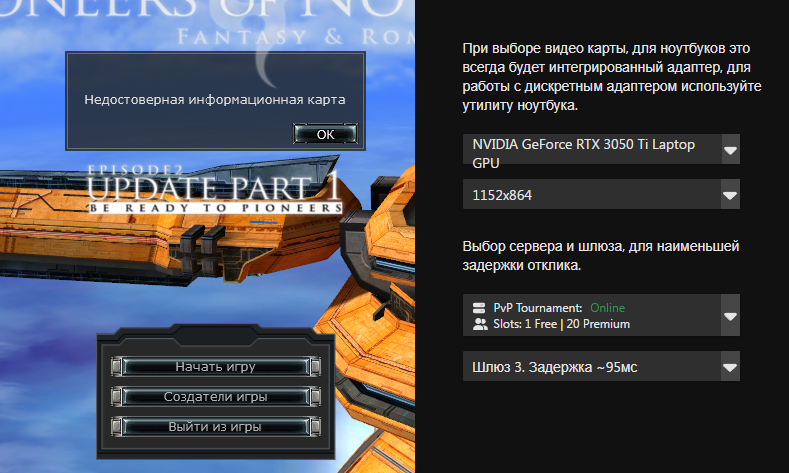This screenshot has height=473, width=789.
Task: Click the Недостоверная информационная карта message
Action: tap(215, 100)
